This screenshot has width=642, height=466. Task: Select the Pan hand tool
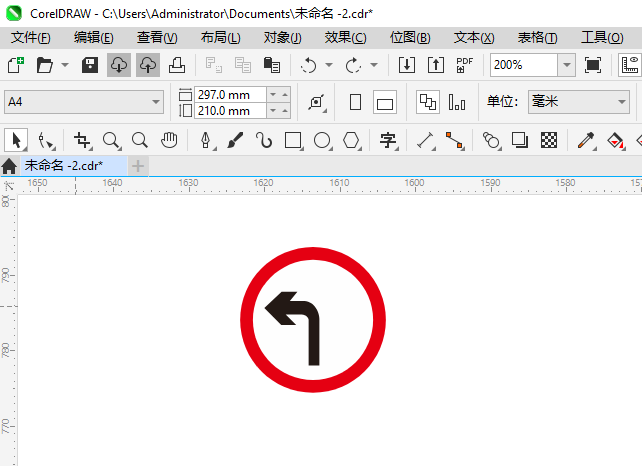coord(169,140)
